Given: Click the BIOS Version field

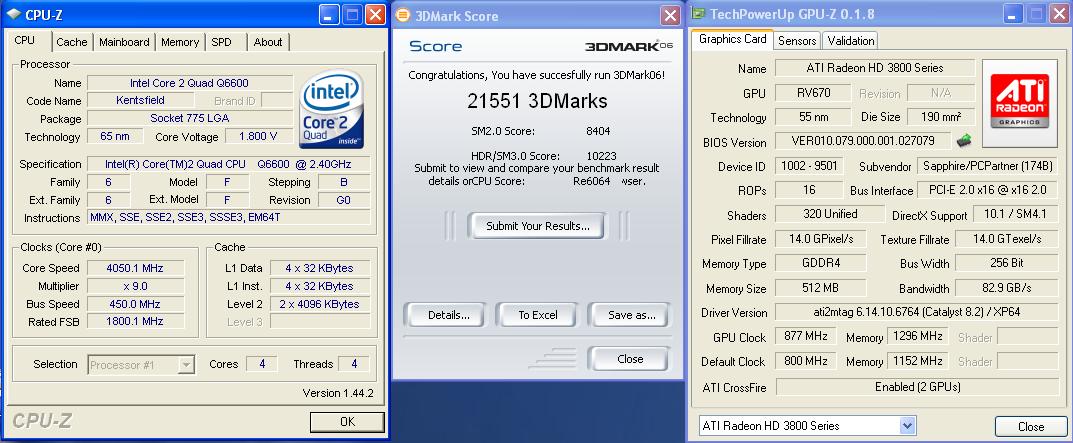Looking at the screenshot, I should [863, 142].
